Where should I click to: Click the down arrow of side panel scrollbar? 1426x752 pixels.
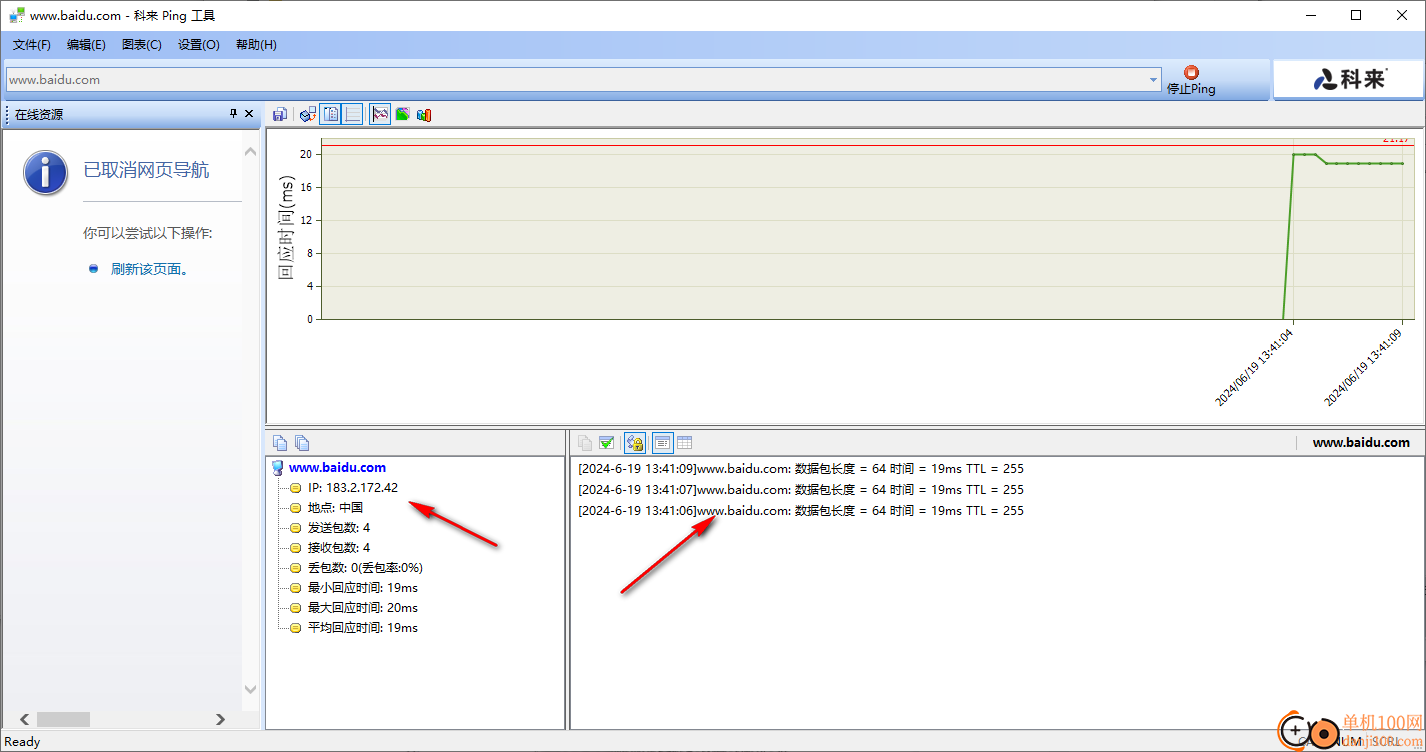(x=251, y=689)
